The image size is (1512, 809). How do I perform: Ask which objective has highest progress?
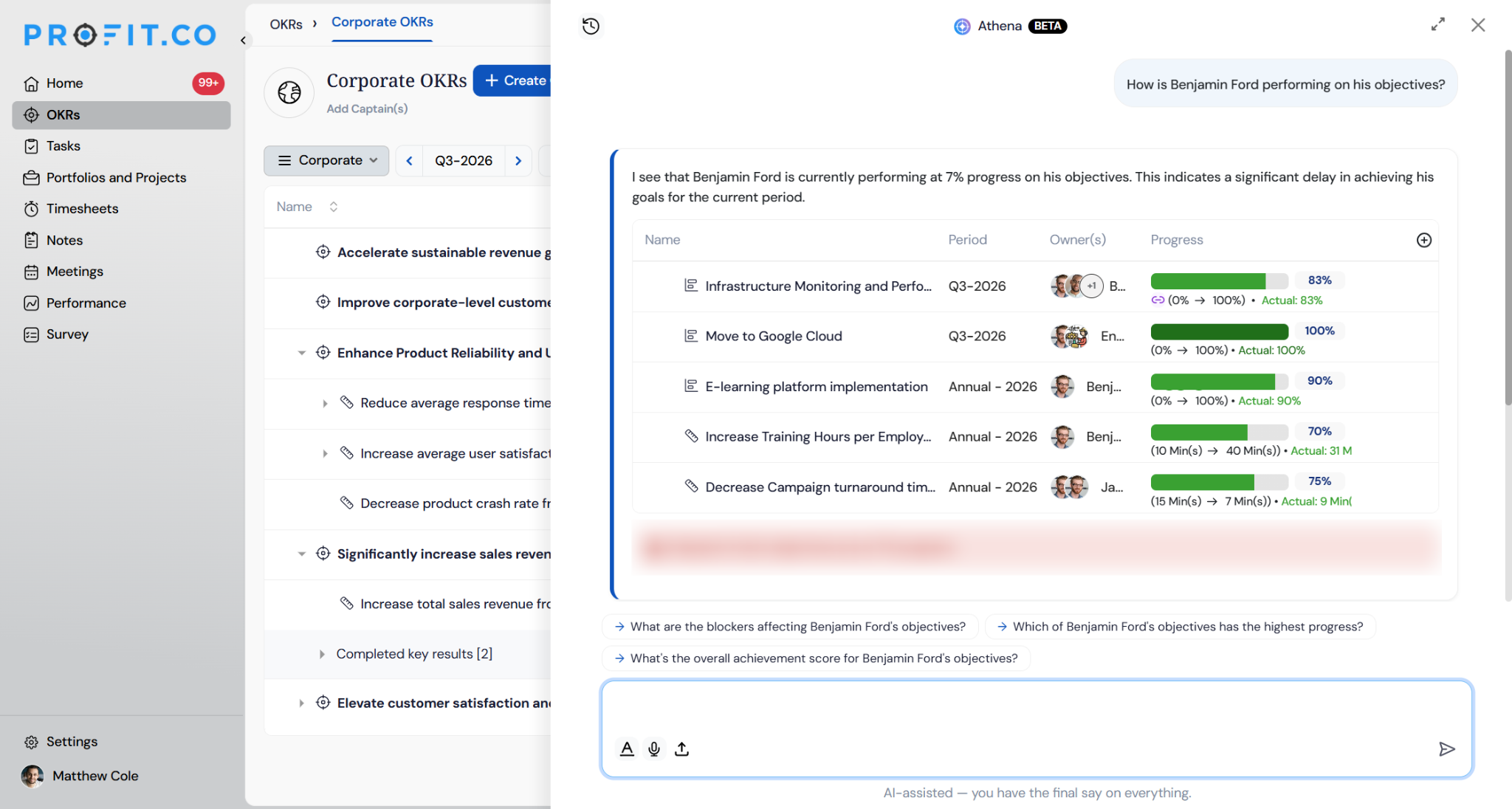pyautogui.click(x=1180, y=627)
